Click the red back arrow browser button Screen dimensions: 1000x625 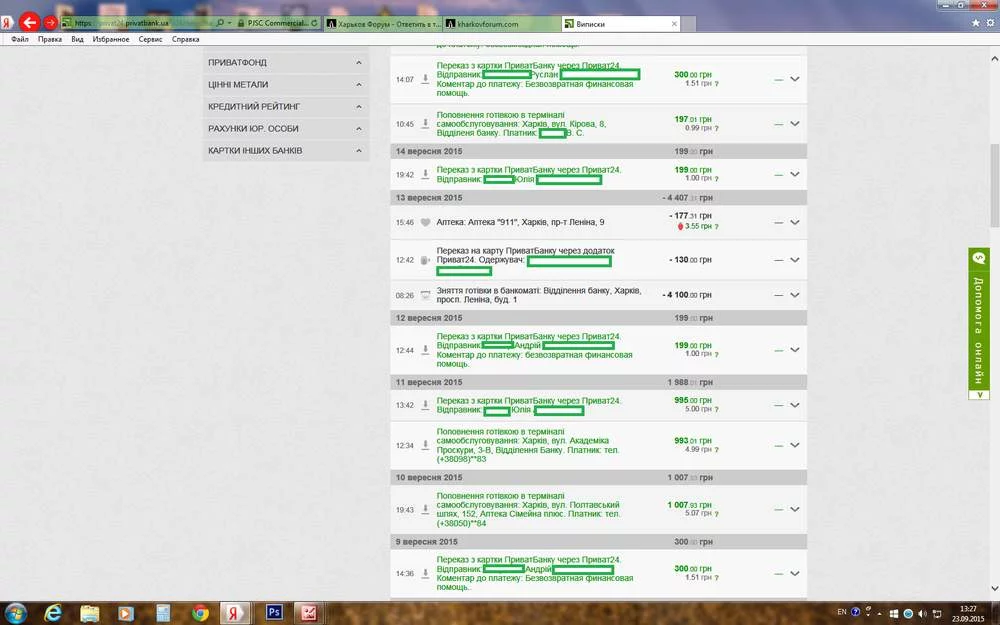[29, 22]
